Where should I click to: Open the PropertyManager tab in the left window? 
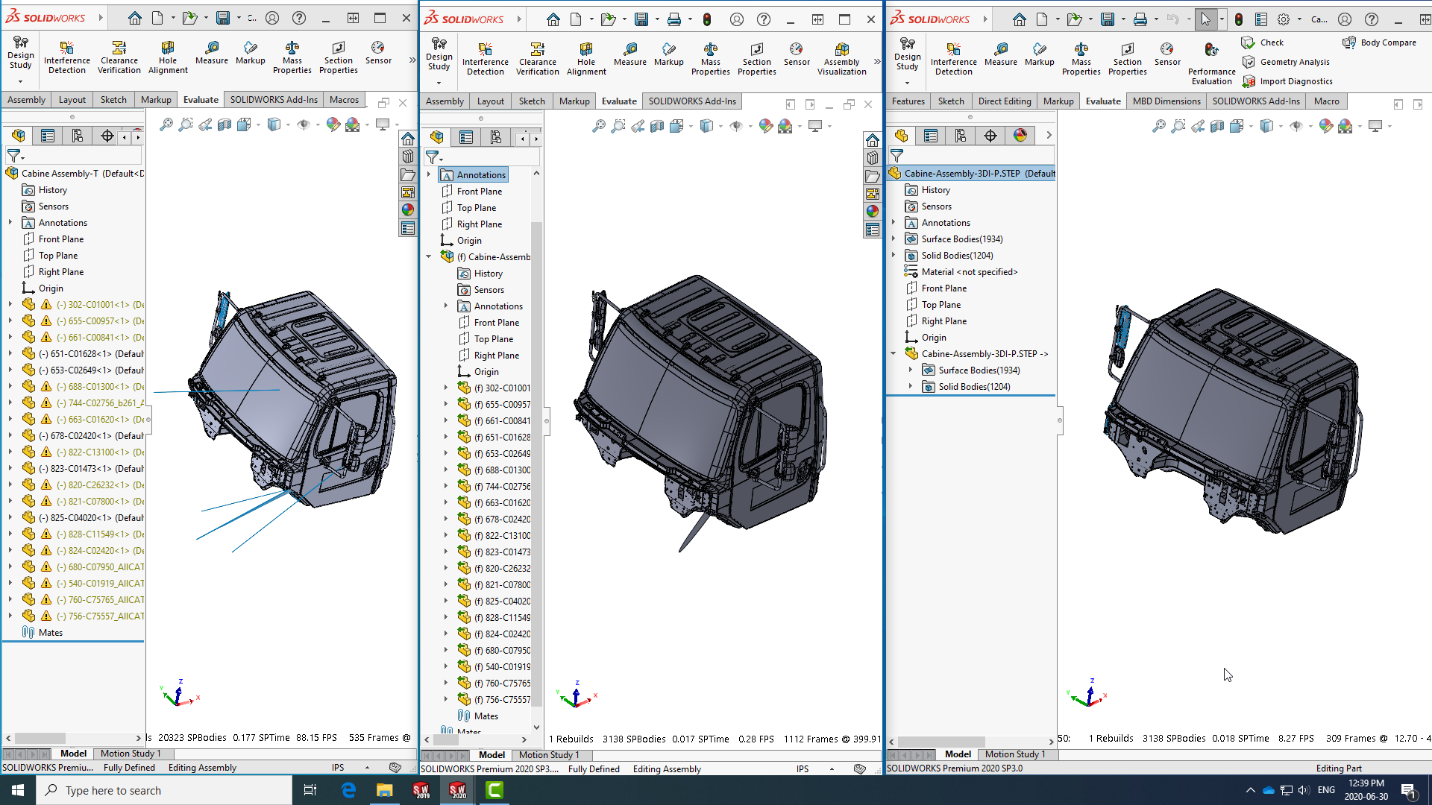47,136
